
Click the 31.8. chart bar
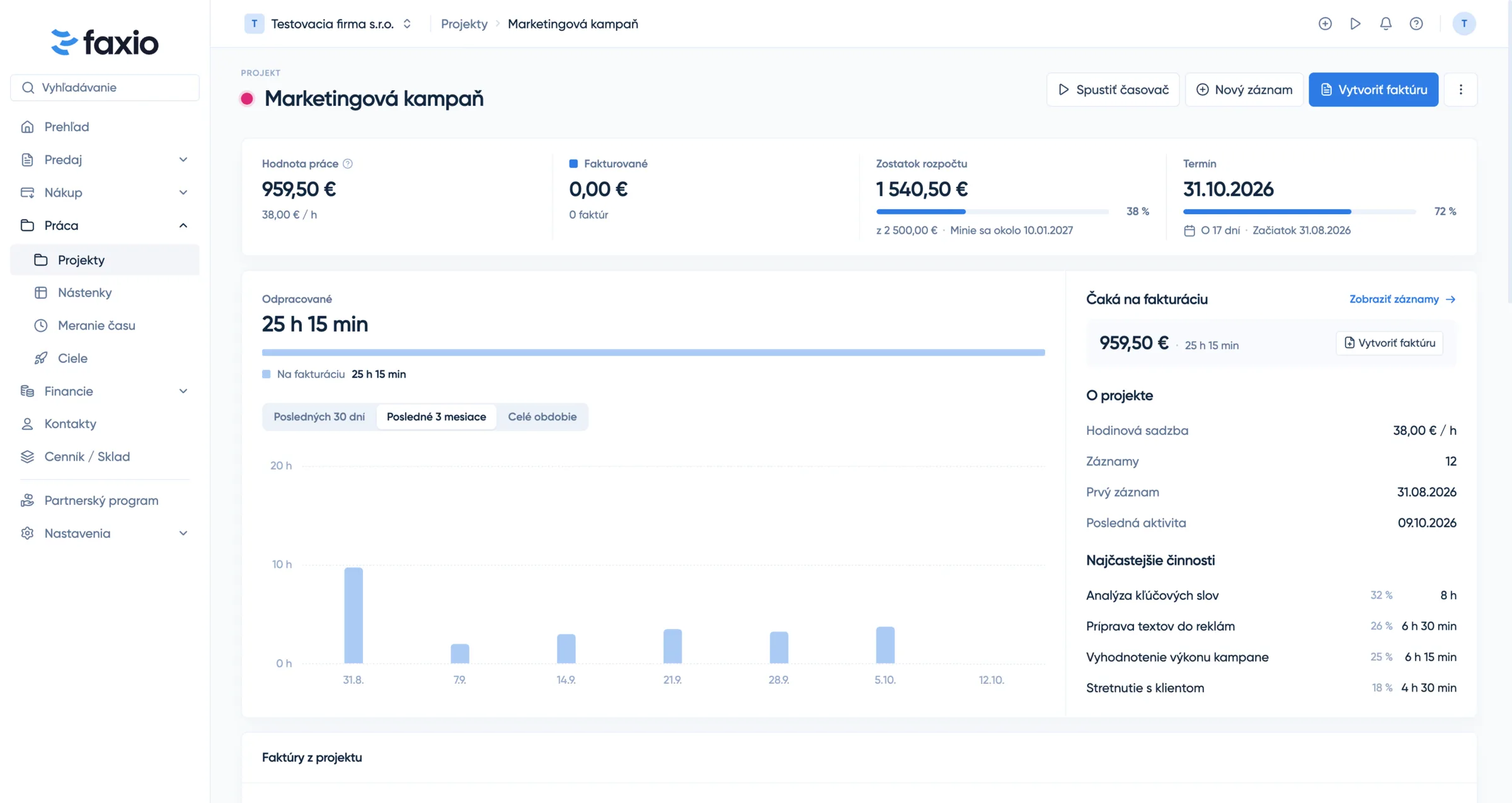click(353, 615)
